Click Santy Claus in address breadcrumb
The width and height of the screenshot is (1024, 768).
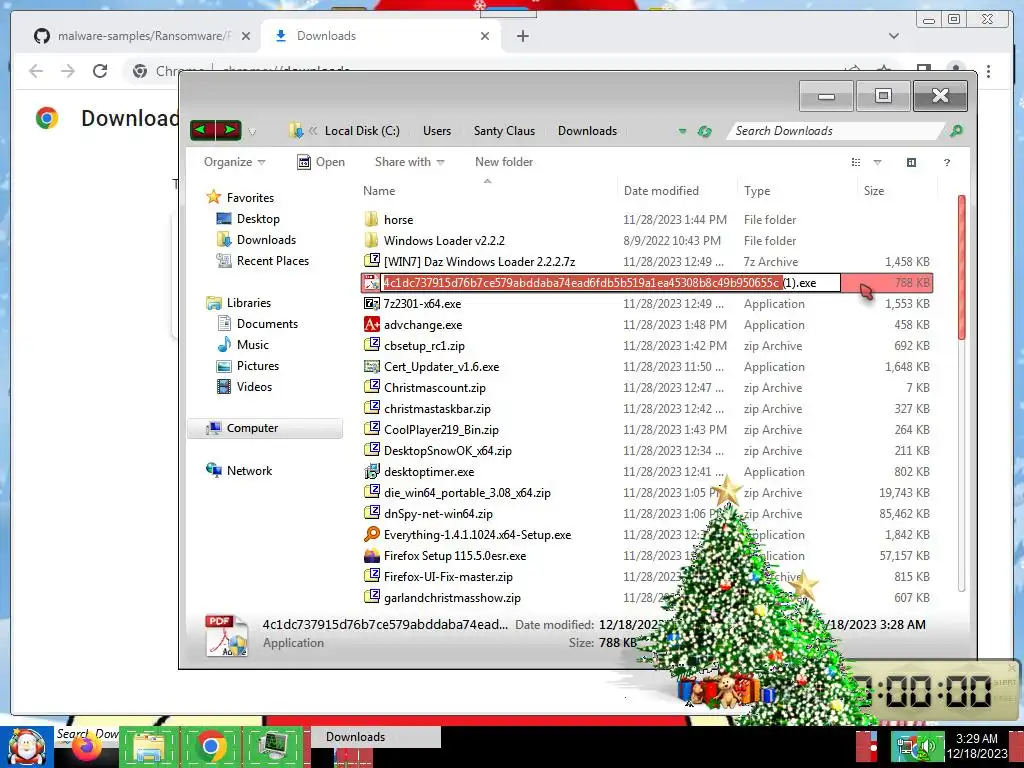pyautogui.click(x=504, y=131)
